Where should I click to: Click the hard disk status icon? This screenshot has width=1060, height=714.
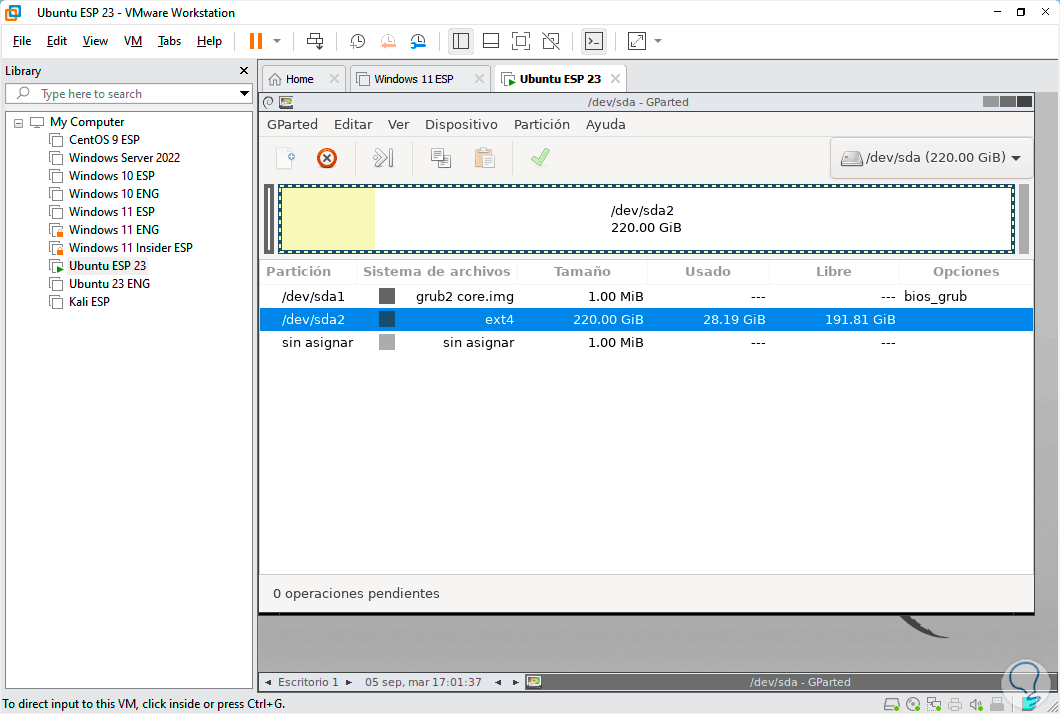[x=892, y=705]
